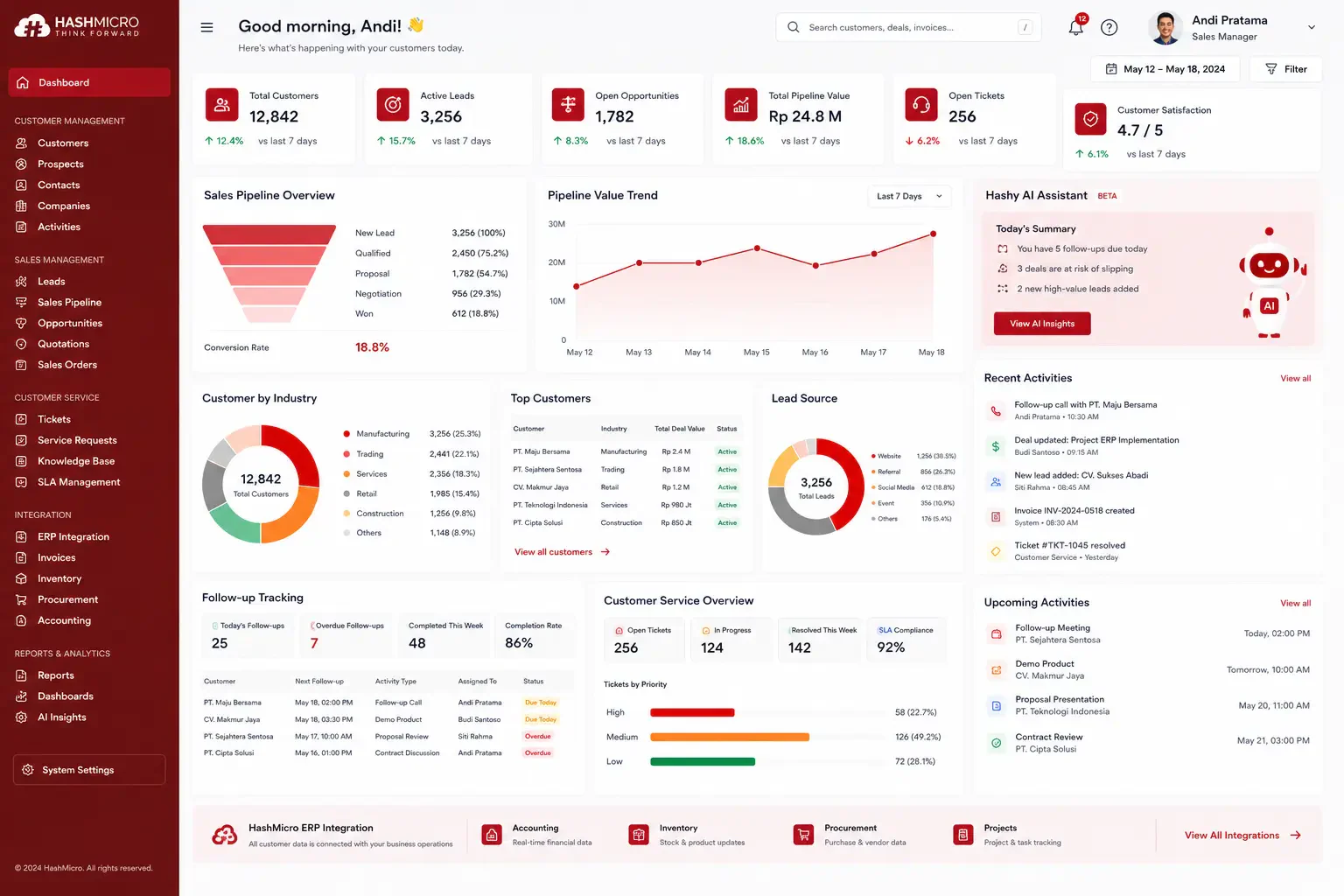Image resolution: width=1344 pixels, height=896 pixels.
Task: Click the Total Customers card icon
Action: pos(221,104)
